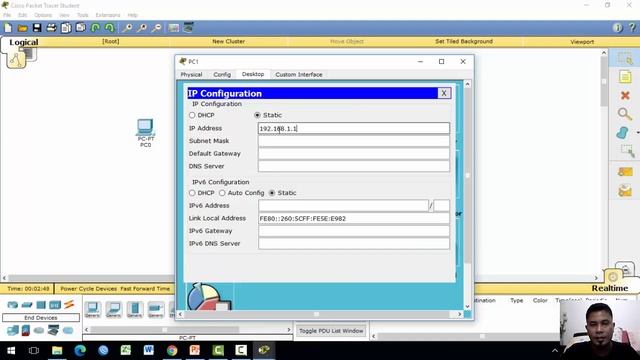Select the IPv4 Static radio button

[257, 115]
